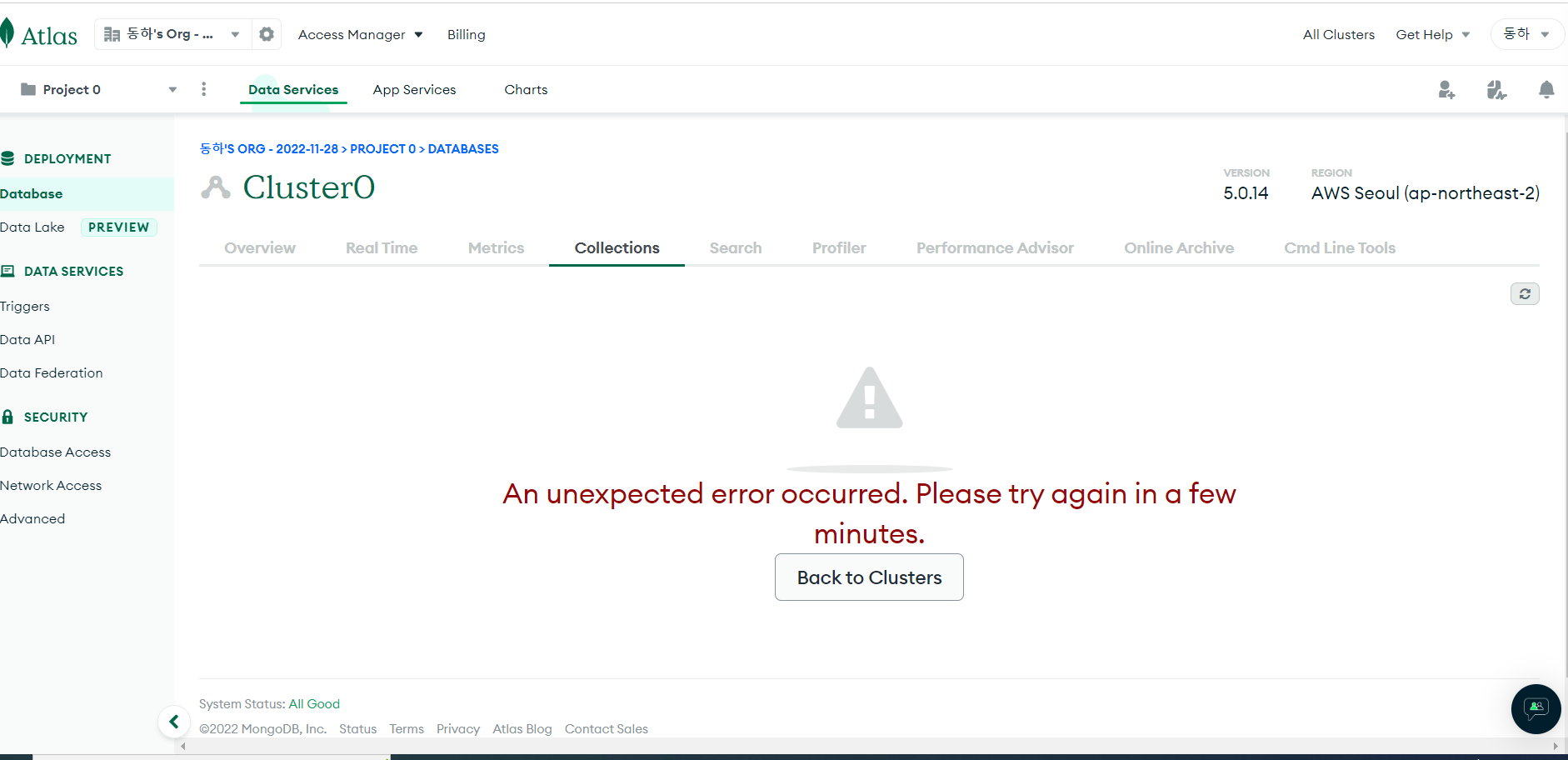Open the Online Archive tab
Screen dimensions: 1568x760
[x=1179, y=247]
